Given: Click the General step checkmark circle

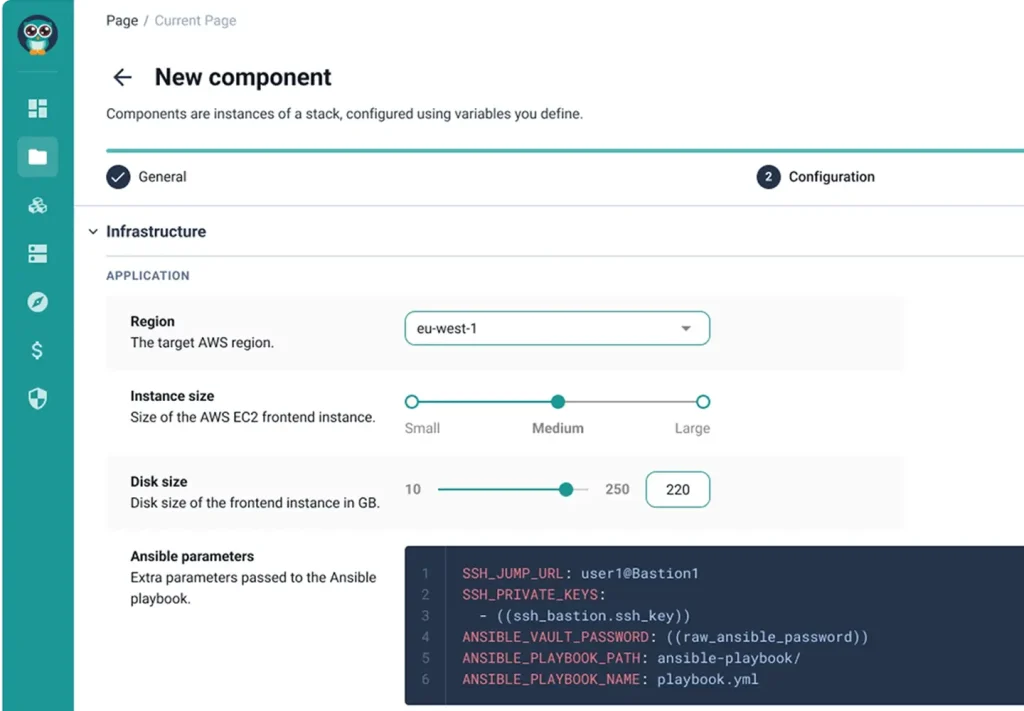Looking at the screenshot, I should [118, 177].
